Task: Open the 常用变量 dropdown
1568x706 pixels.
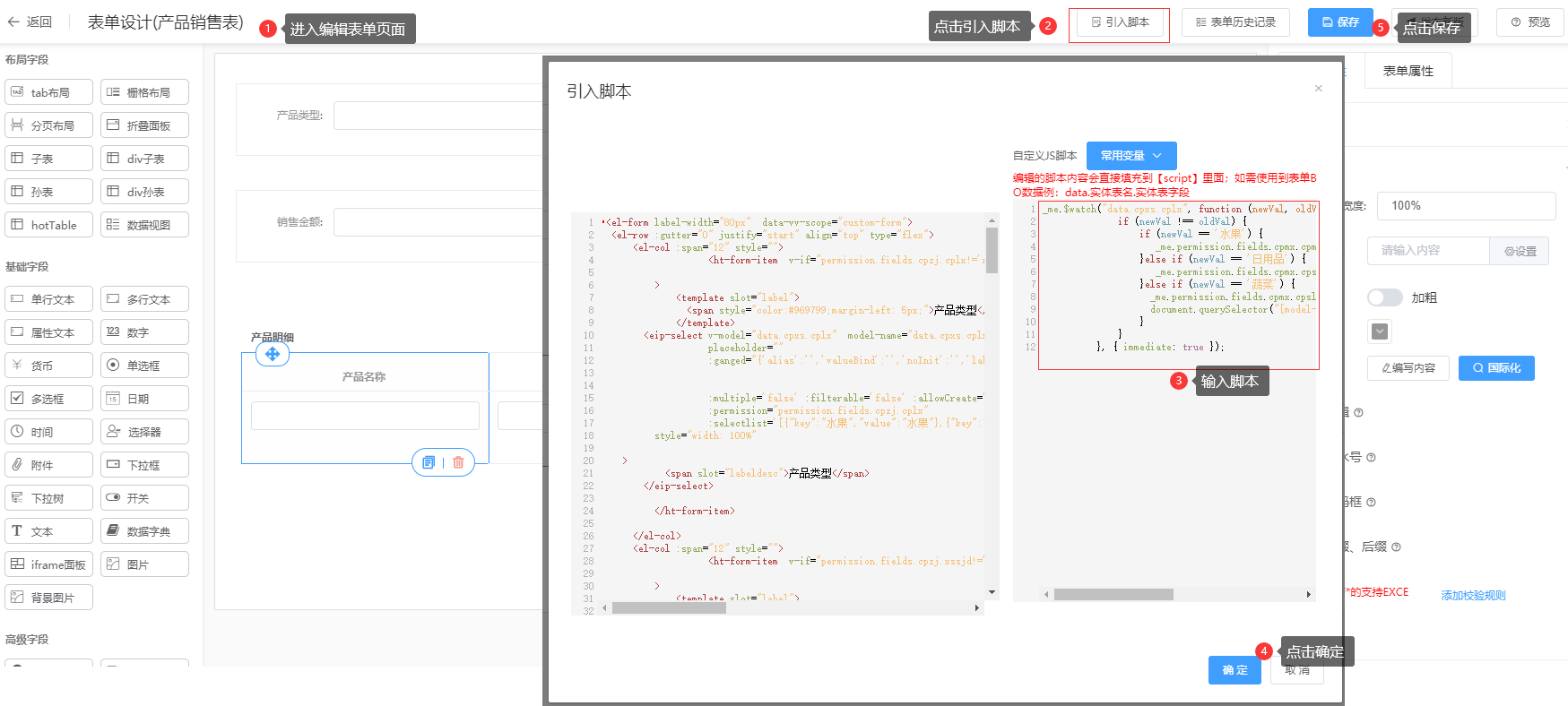Action: 1131,156
